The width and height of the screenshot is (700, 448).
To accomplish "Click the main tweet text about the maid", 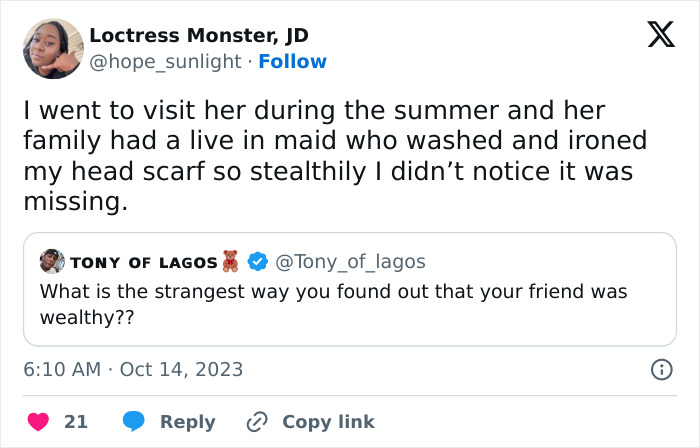I will pyautogui.click(x=335, y=156).
